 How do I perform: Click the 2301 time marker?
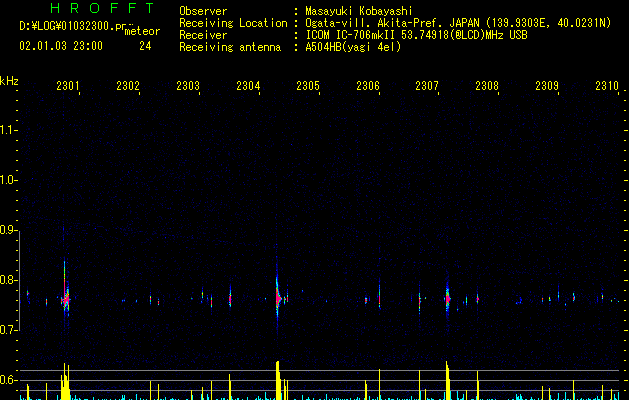coord(68,86)
